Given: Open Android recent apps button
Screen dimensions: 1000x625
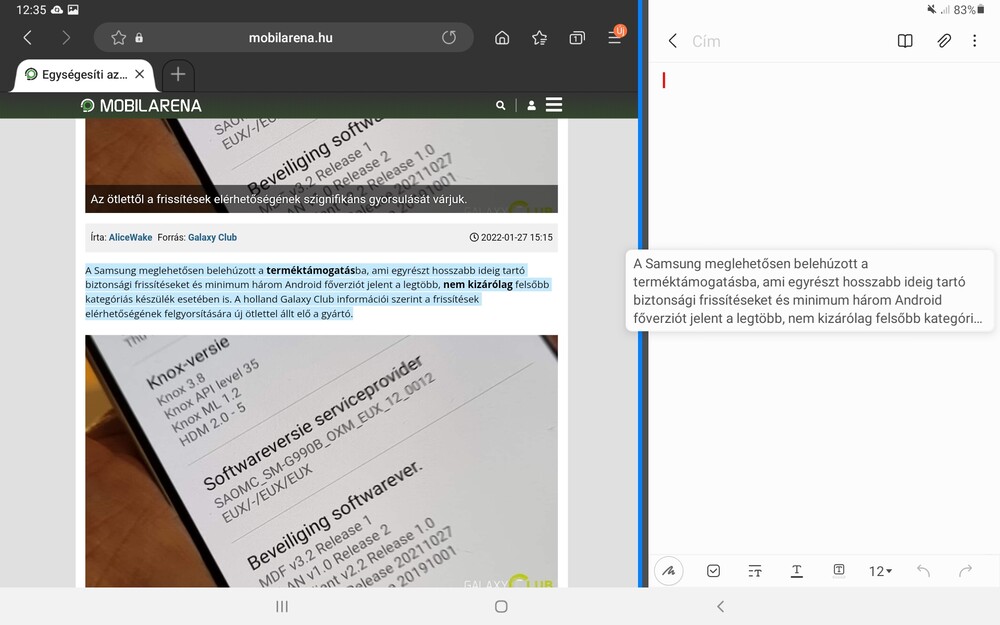Looking at the screenshot, I should pyautogui.click(x=282, y=607).
